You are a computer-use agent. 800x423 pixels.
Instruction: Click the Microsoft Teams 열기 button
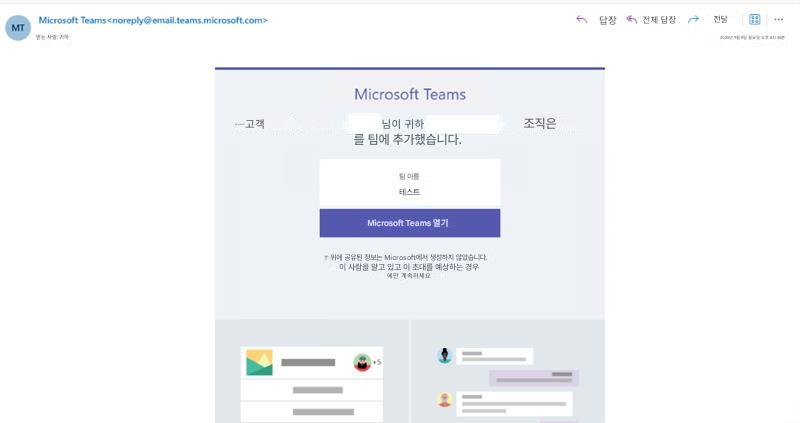410,223
